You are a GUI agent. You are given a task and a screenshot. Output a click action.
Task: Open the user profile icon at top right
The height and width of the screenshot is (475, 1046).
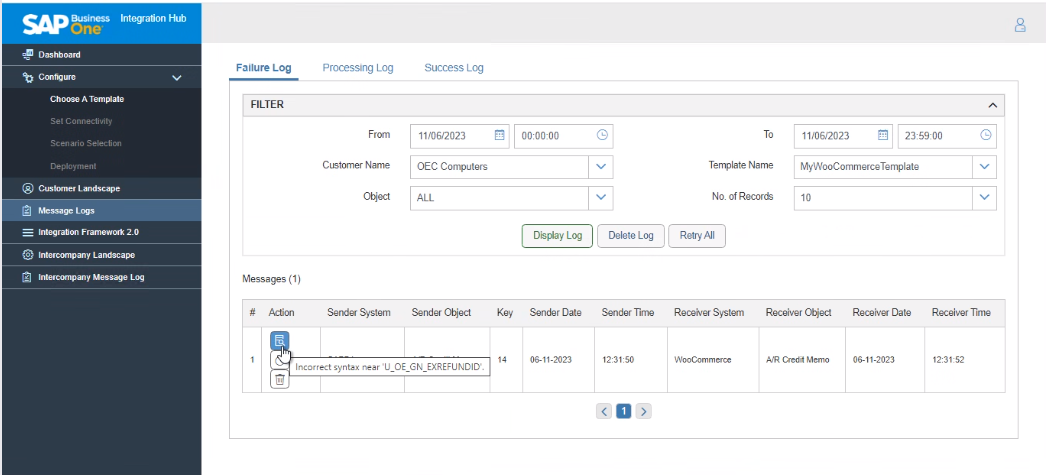1020,25
